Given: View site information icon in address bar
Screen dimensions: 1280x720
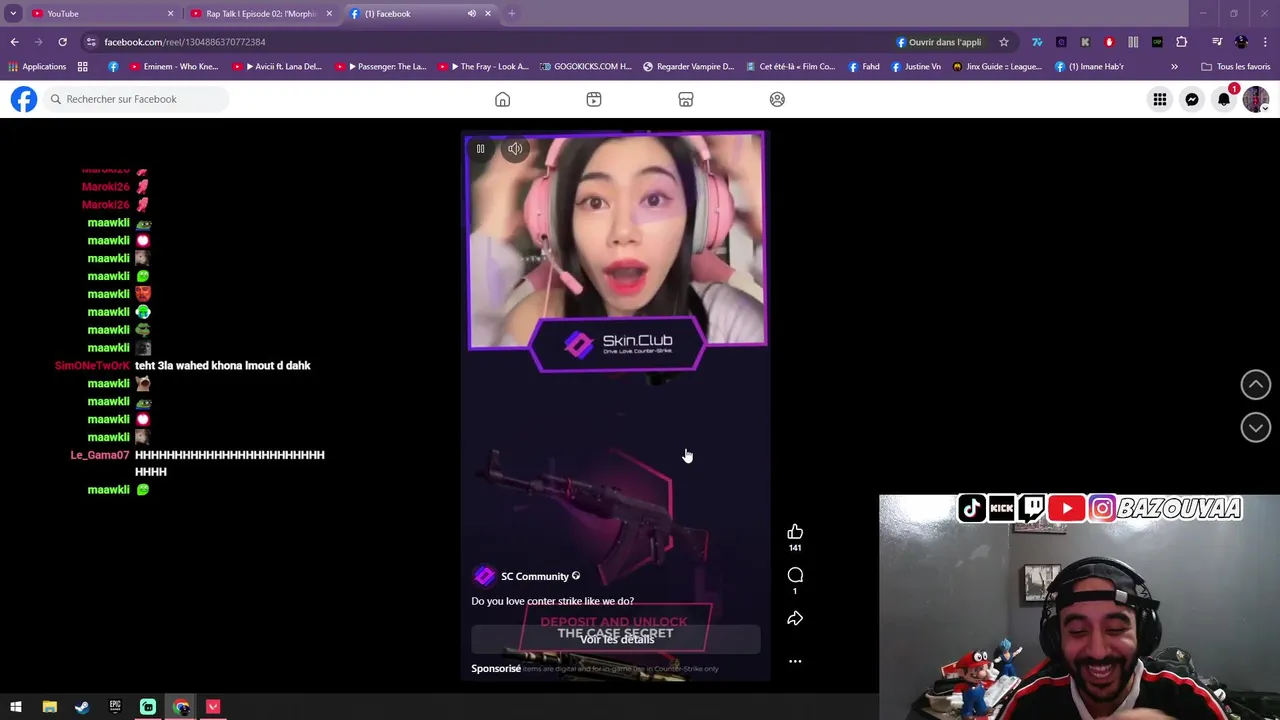Looking at the screenshot, I should click(91, 42).
